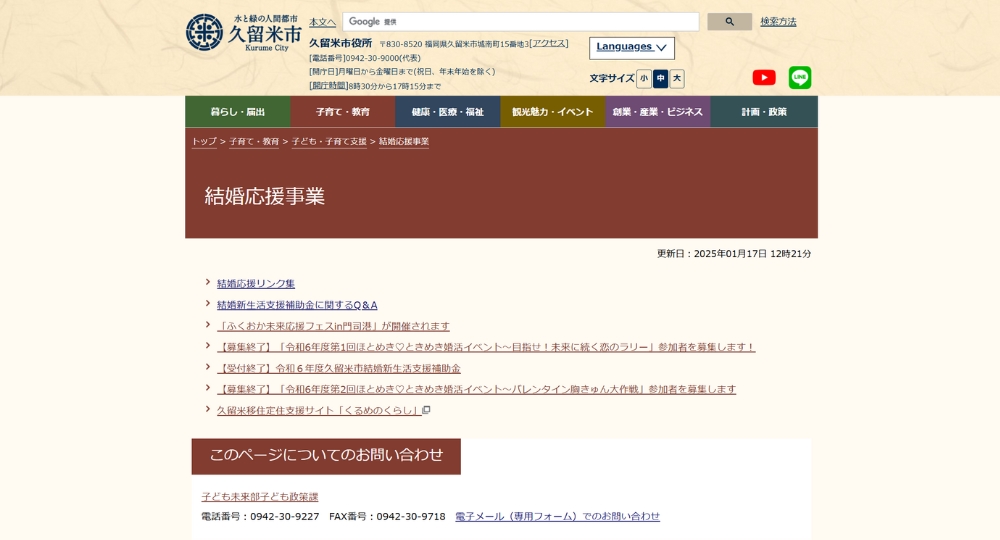Image resolution: width=1000 pixels, height=540 pixels.
Task: Open ふくおか未来応援フェスin門司港 link
Action: 333,326
